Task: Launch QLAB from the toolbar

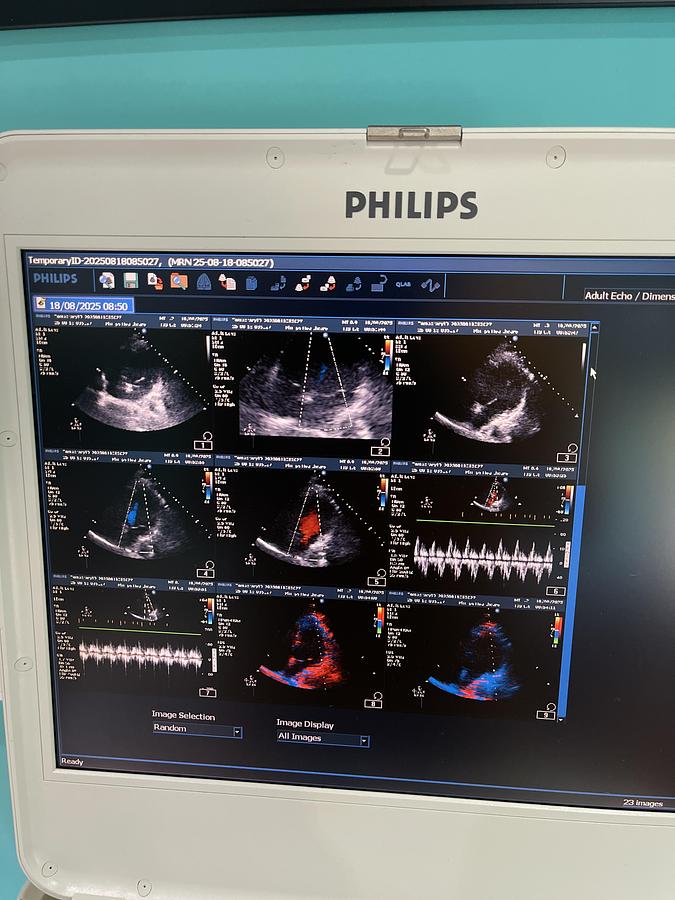Action: [x=404, y=284]
